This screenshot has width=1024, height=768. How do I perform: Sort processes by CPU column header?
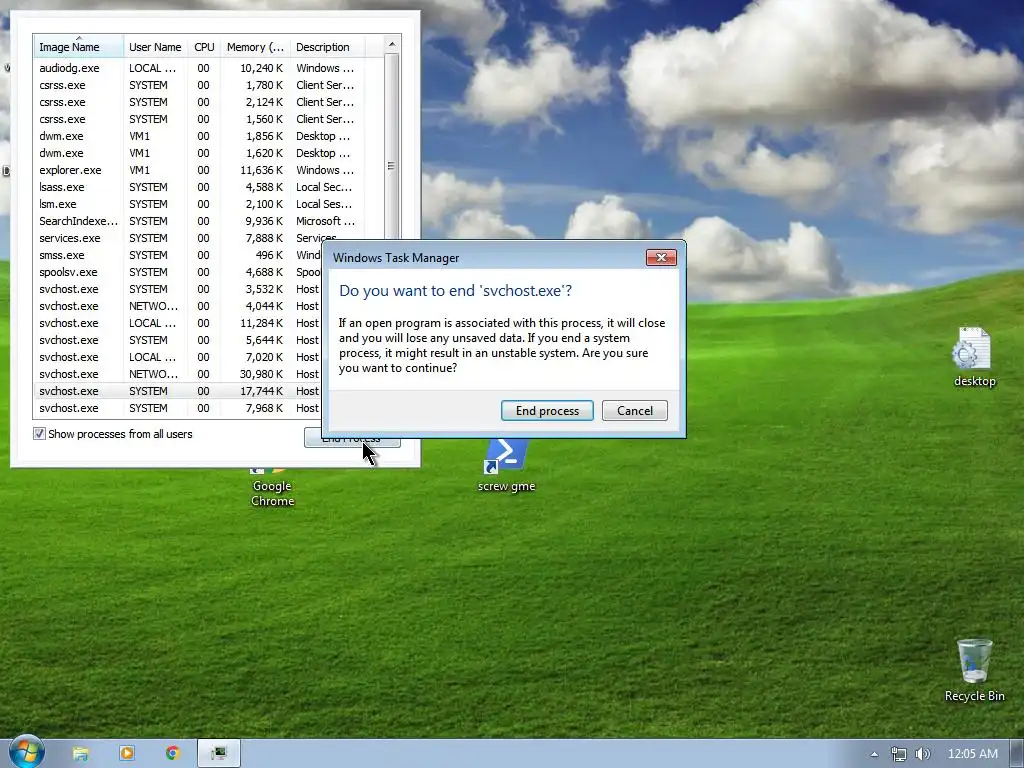click(x=204, y=47)
